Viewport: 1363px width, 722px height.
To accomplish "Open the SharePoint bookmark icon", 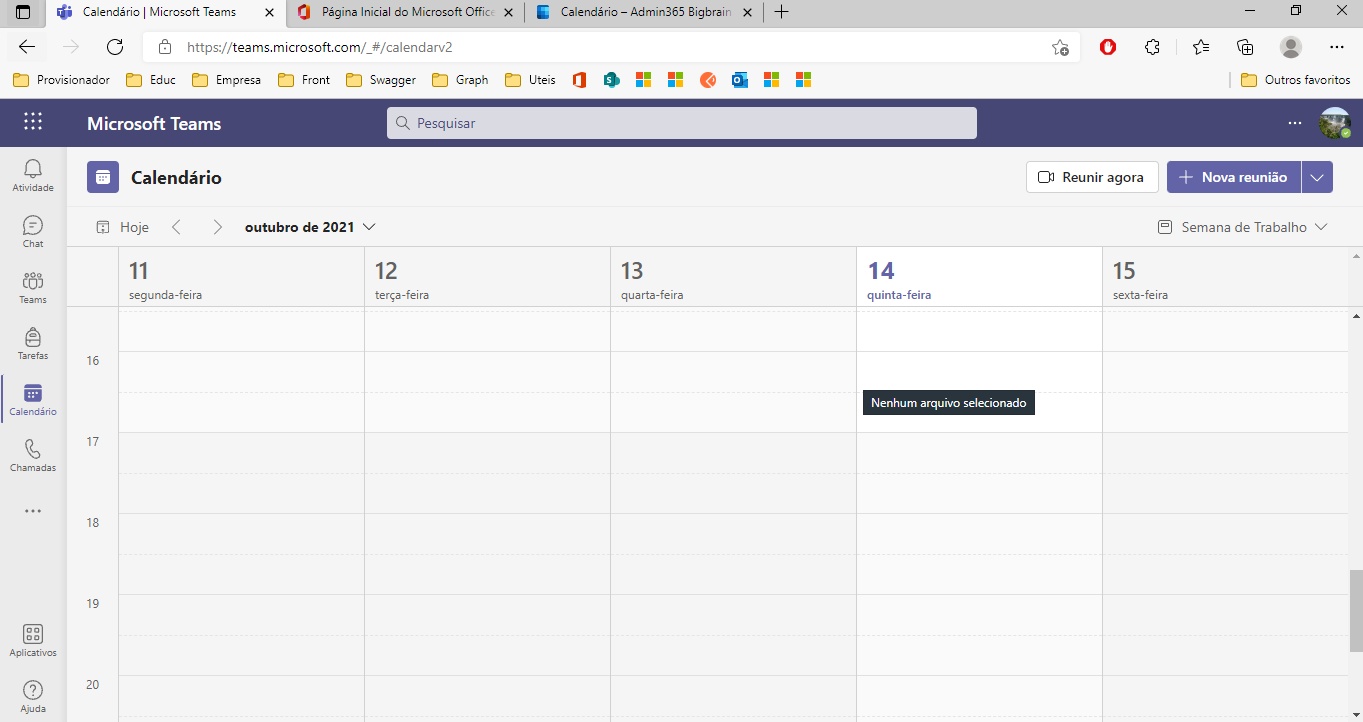I will point(612,80).
